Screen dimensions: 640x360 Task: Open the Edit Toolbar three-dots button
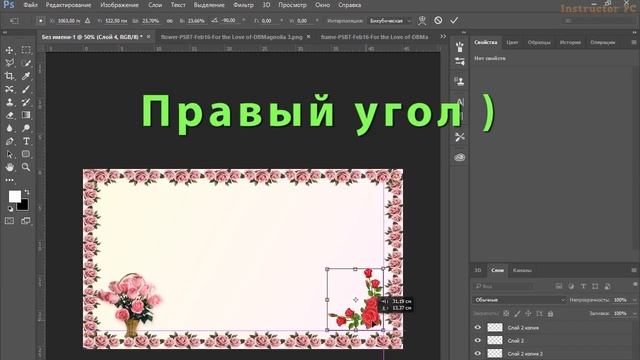pos(9,180)
